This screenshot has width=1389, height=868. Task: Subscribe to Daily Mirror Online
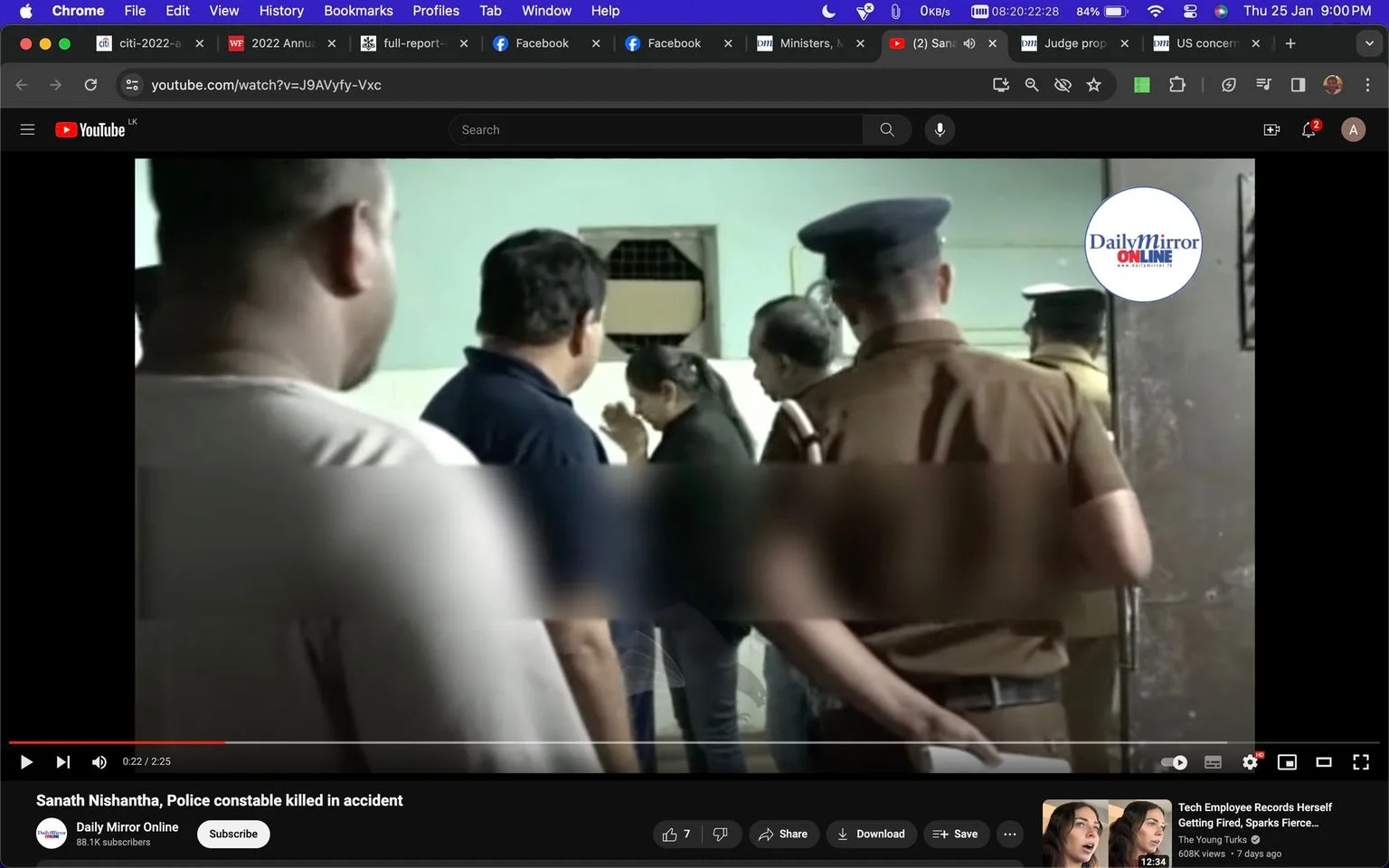pos(233,834)
